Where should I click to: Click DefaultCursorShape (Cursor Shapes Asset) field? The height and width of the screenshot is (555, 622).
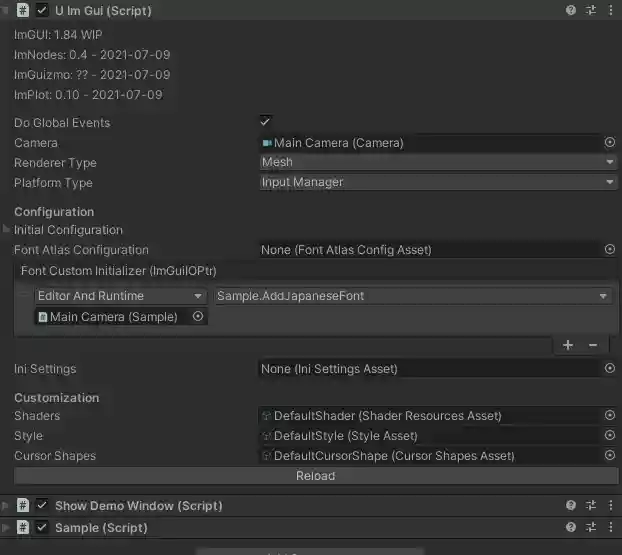431,455
